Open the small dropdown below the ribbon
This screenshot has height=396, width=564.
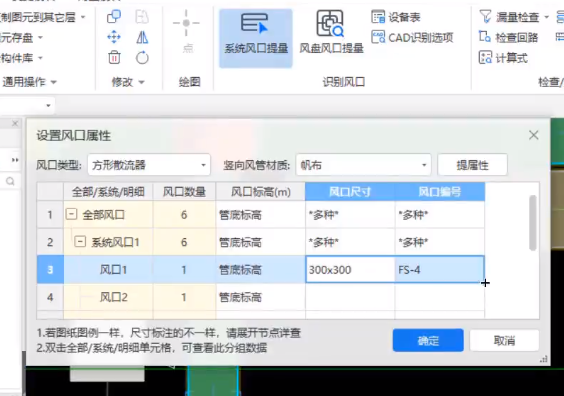coord(48,105)
